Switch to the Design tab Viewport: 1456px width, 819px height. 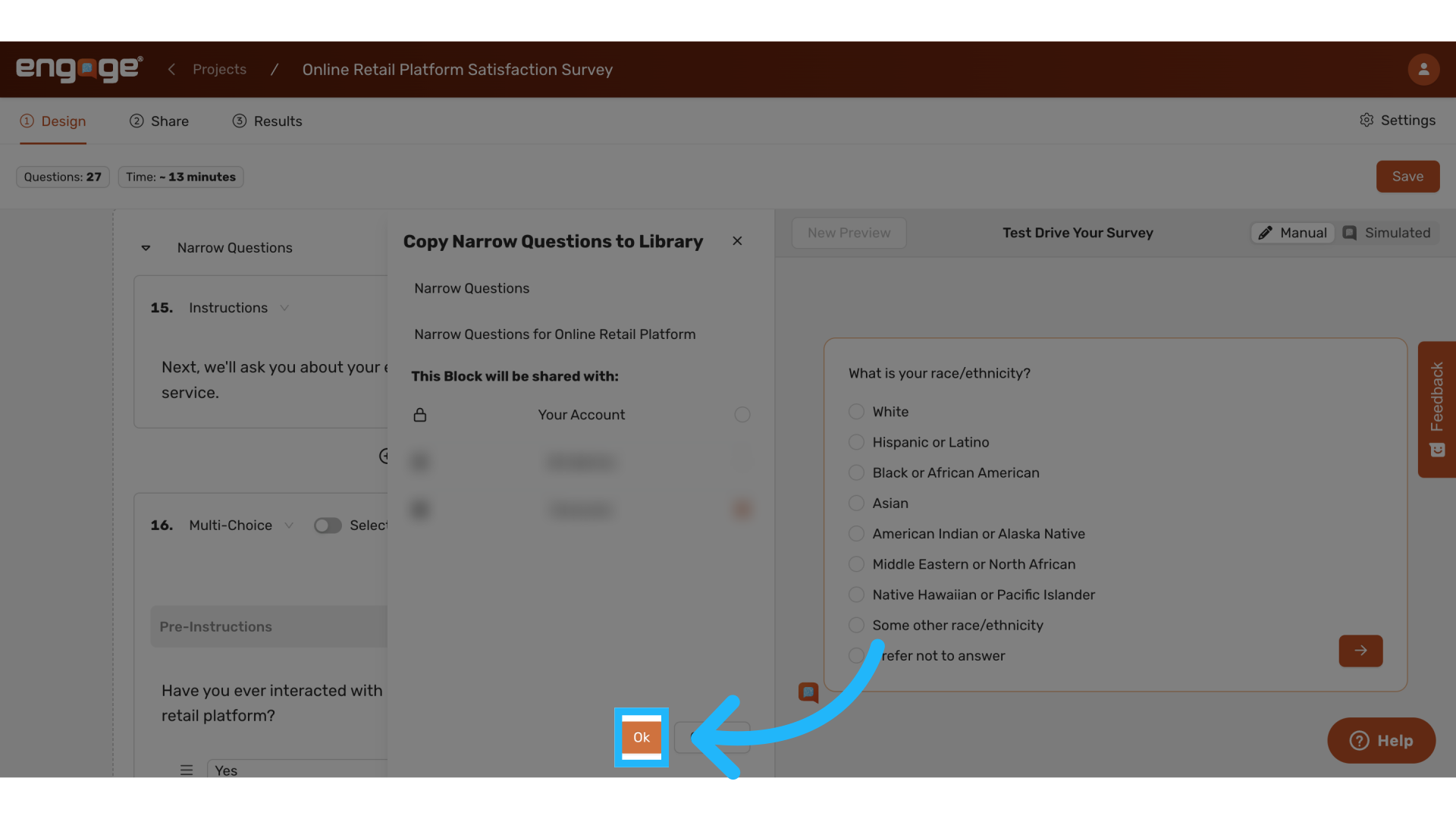coord(53,121)
